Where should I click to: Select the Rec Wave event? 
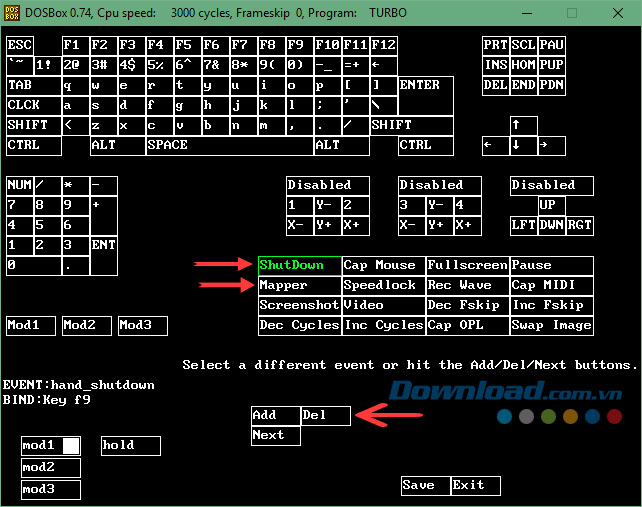click(x=468, y=285)
